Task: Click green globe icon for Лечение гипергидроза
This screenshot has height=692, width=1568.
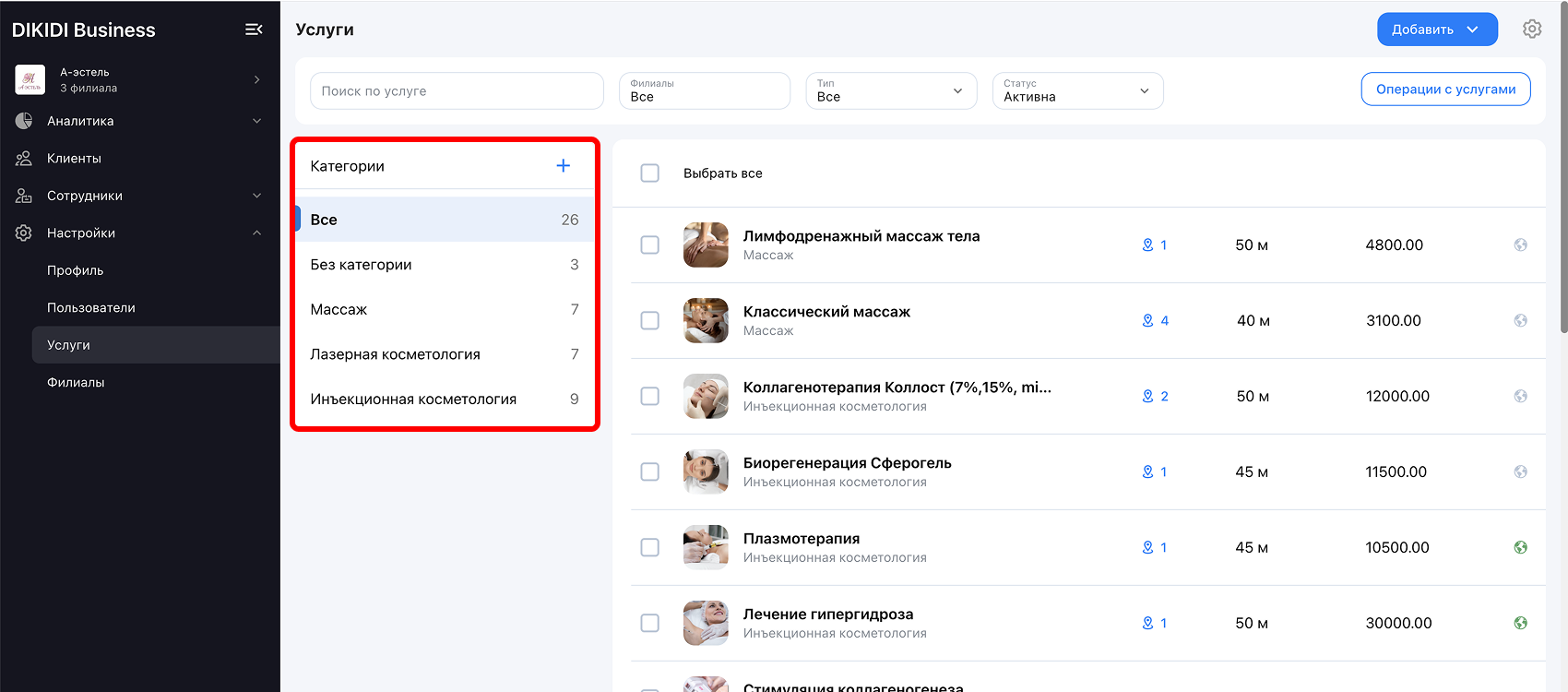Action: 1521,623
